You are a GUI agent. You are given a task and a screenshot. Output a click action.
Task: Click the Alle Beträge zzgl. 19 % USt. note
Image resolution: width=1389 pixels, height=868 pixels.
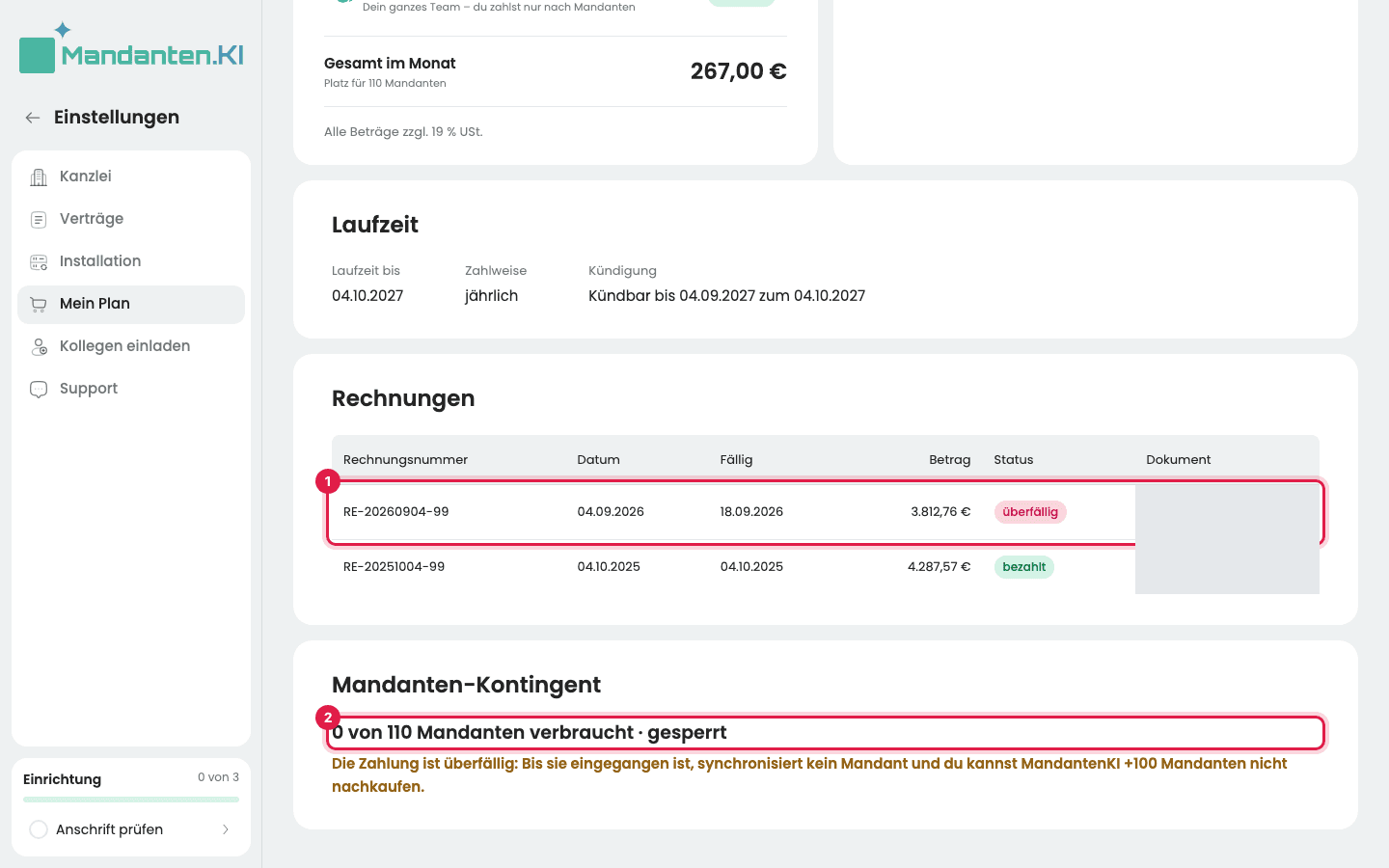pyautogui.click(x=403, y=132)
